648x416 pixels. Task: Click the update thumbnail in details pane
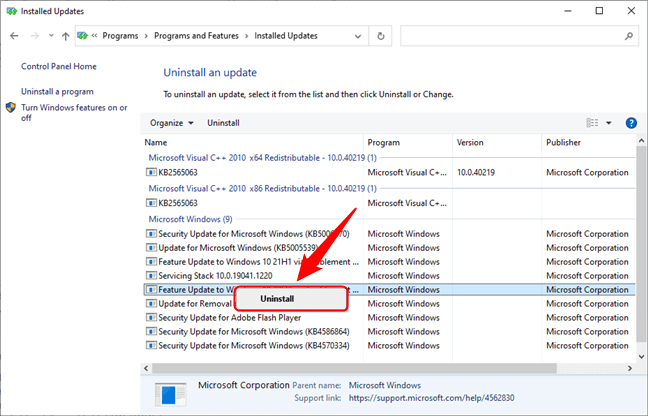tap(170, 395)
